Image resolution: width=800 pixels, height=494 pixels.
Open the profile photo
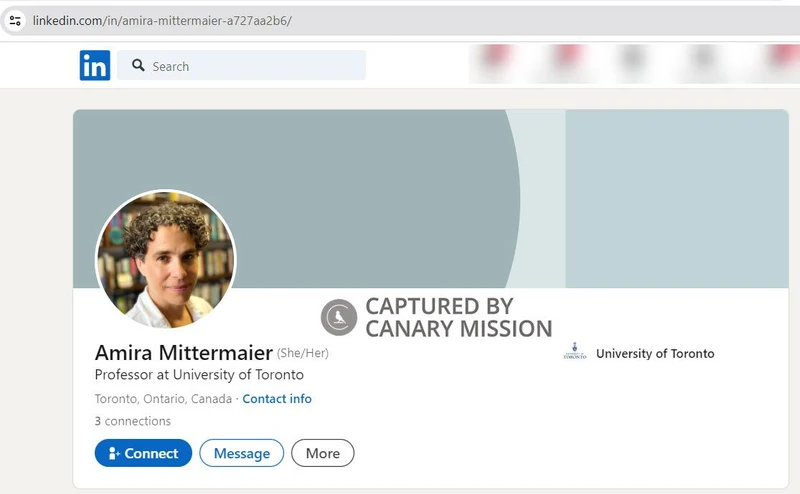[166, 259]
